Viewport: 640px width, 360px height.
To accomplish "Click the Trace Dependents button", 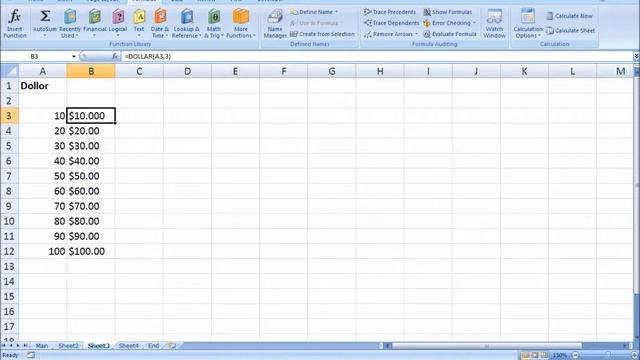I will click(392, 23).
